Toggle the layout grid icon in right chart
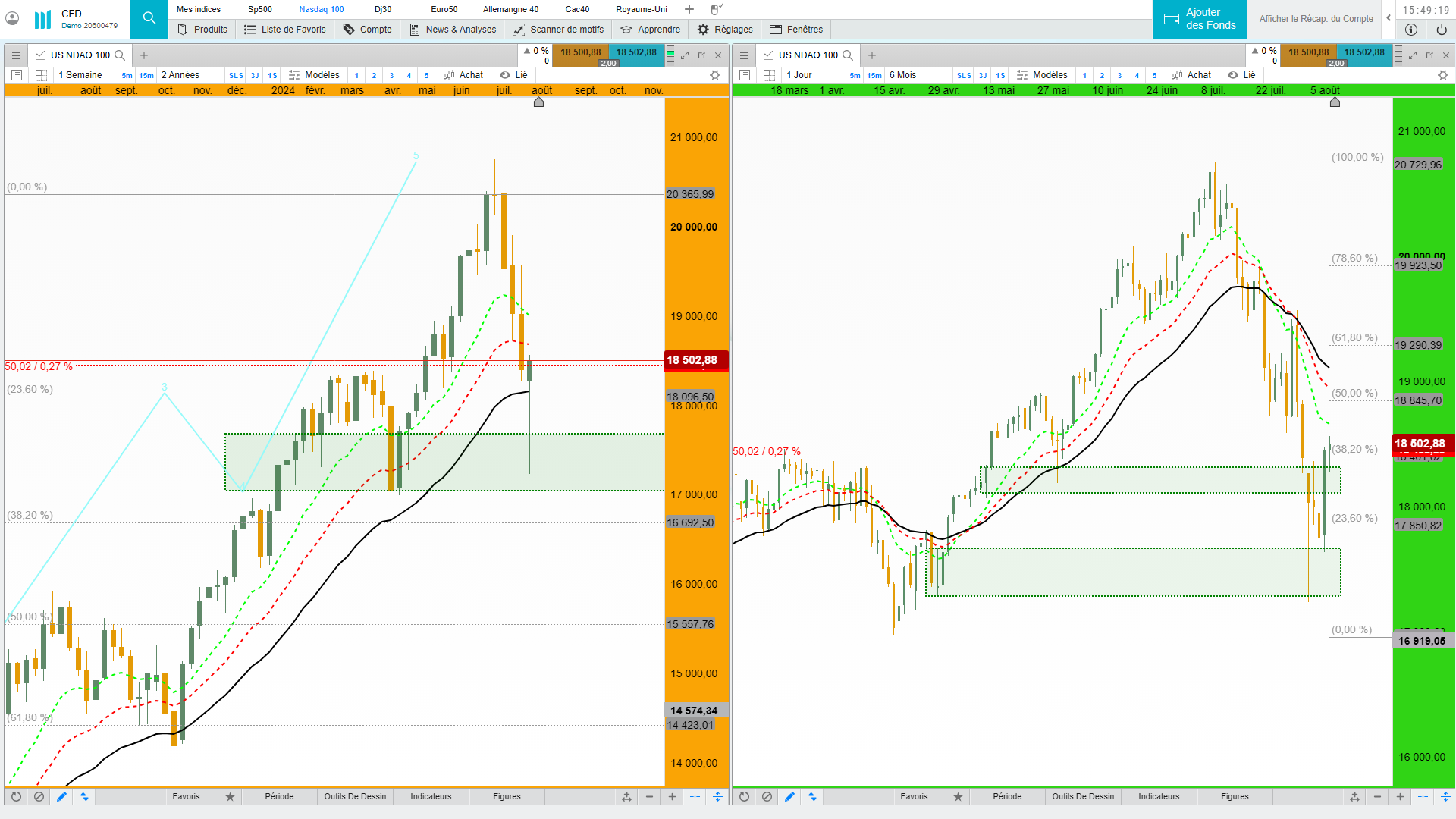Screen dimensions: 1456x819 click(769, 75)
